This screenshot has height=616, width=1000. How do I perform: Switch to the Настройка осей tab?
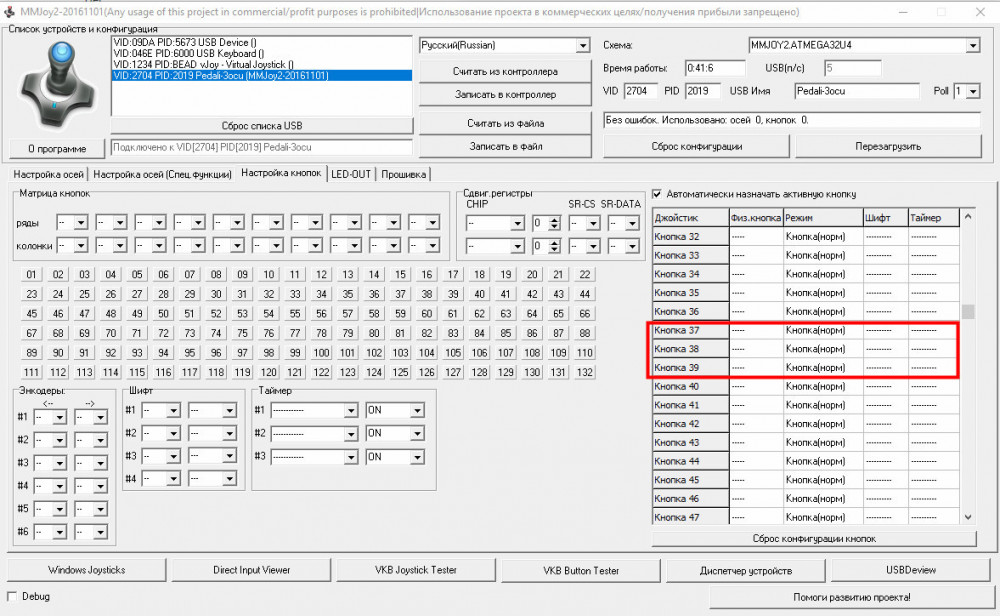47,174
